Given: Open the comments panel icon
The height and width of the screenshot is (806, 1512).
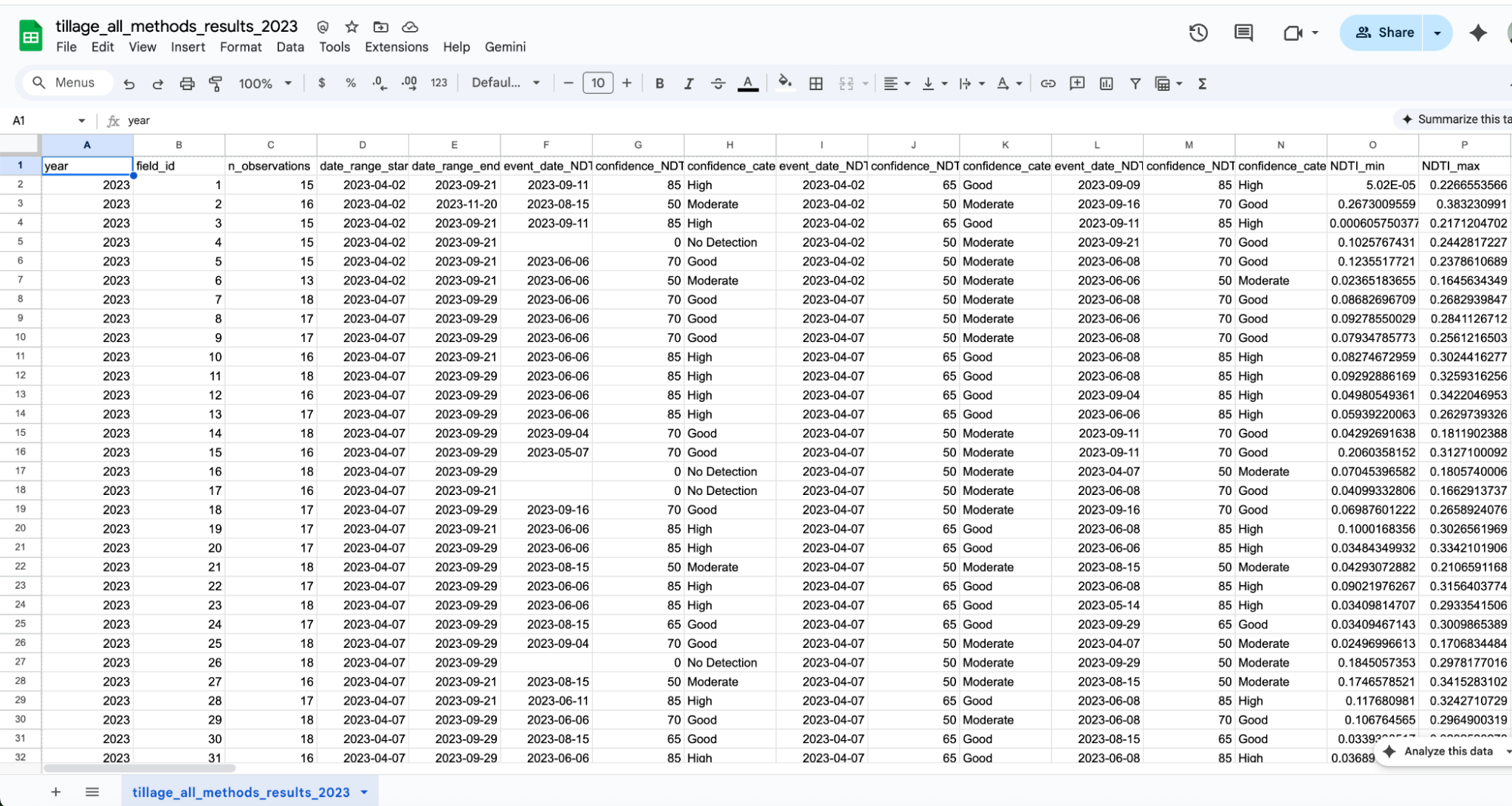Looking at the screenshot, I should pyautogui.click(x=1243, y=33).
